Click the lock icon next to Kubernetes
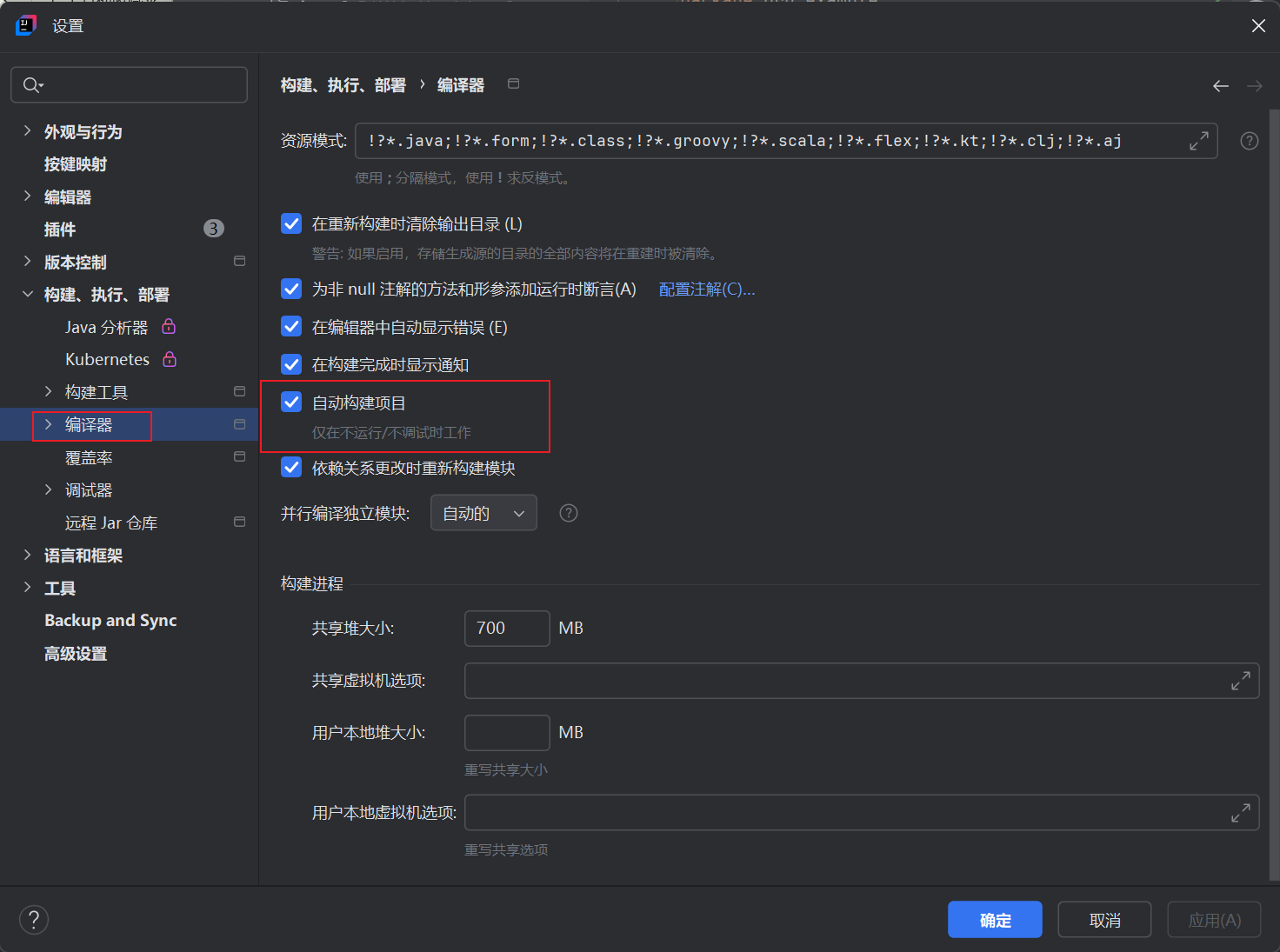The height and width of the screenshot is (952, 1280). click(170, 359)
